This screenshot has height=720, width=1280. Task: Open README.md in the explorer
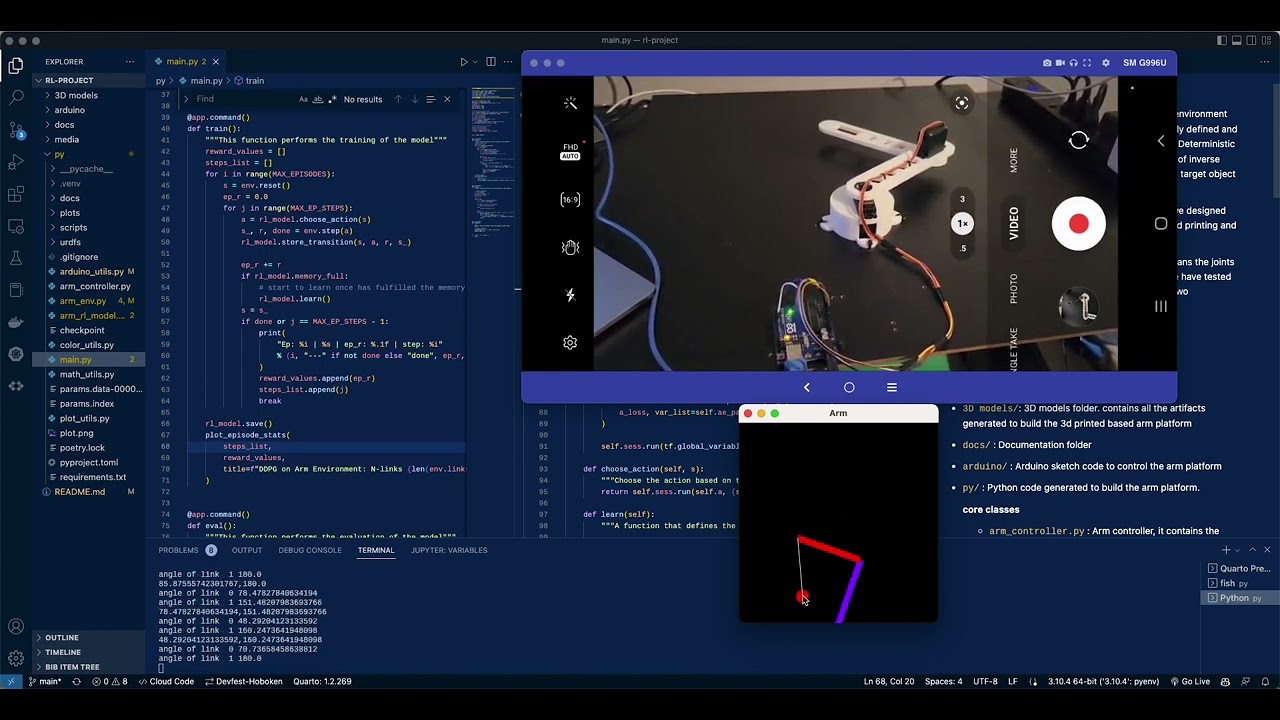click(x=90, y=492)
